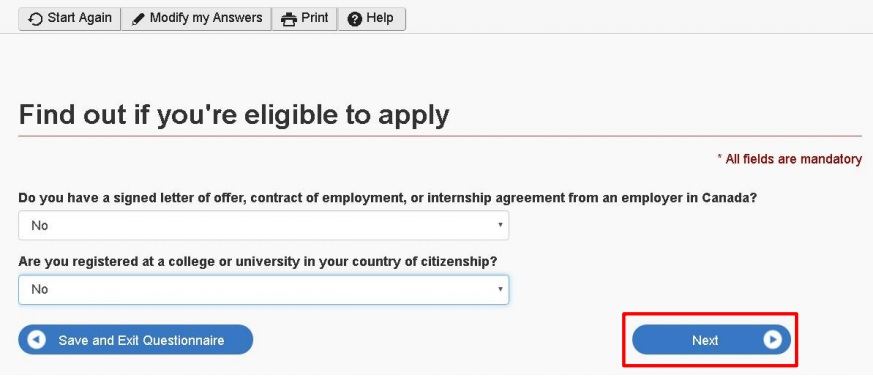
Task: Expand the arrow of the college registration dropdown
Action: [500, 289]
